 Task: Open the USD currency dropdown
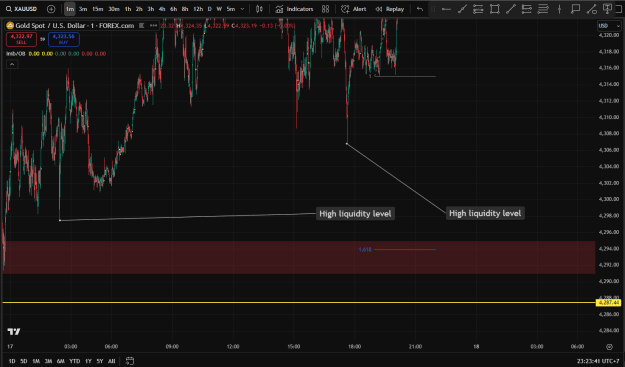point(609,26)
